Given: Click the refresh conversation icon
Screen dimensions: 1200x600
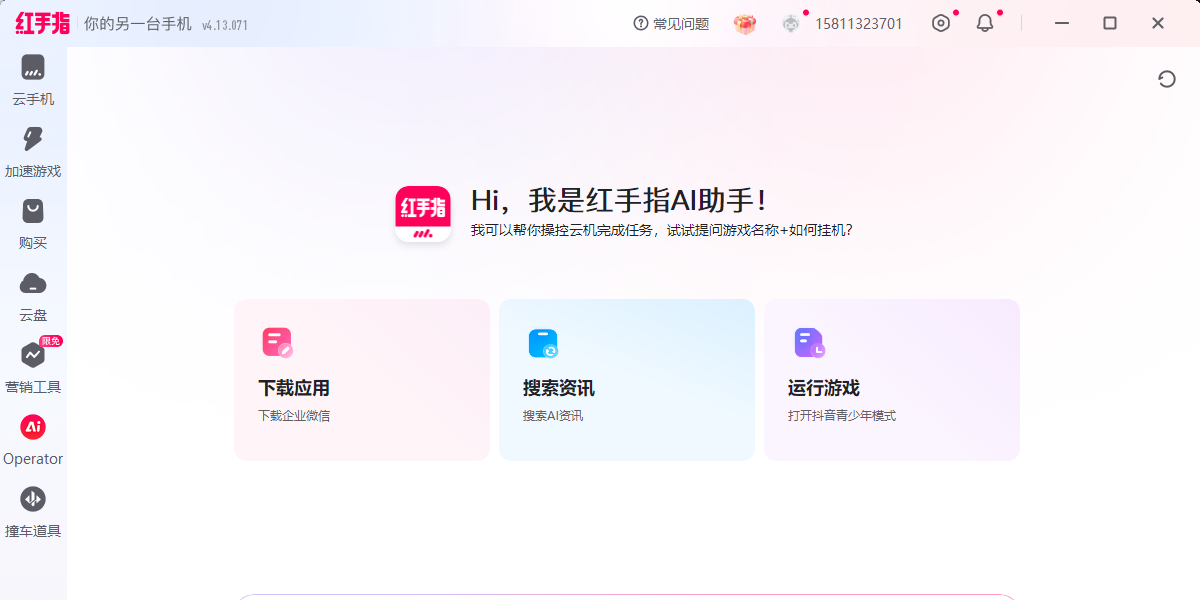Looking at the screenshot, I should click(x=1167, y=79).
